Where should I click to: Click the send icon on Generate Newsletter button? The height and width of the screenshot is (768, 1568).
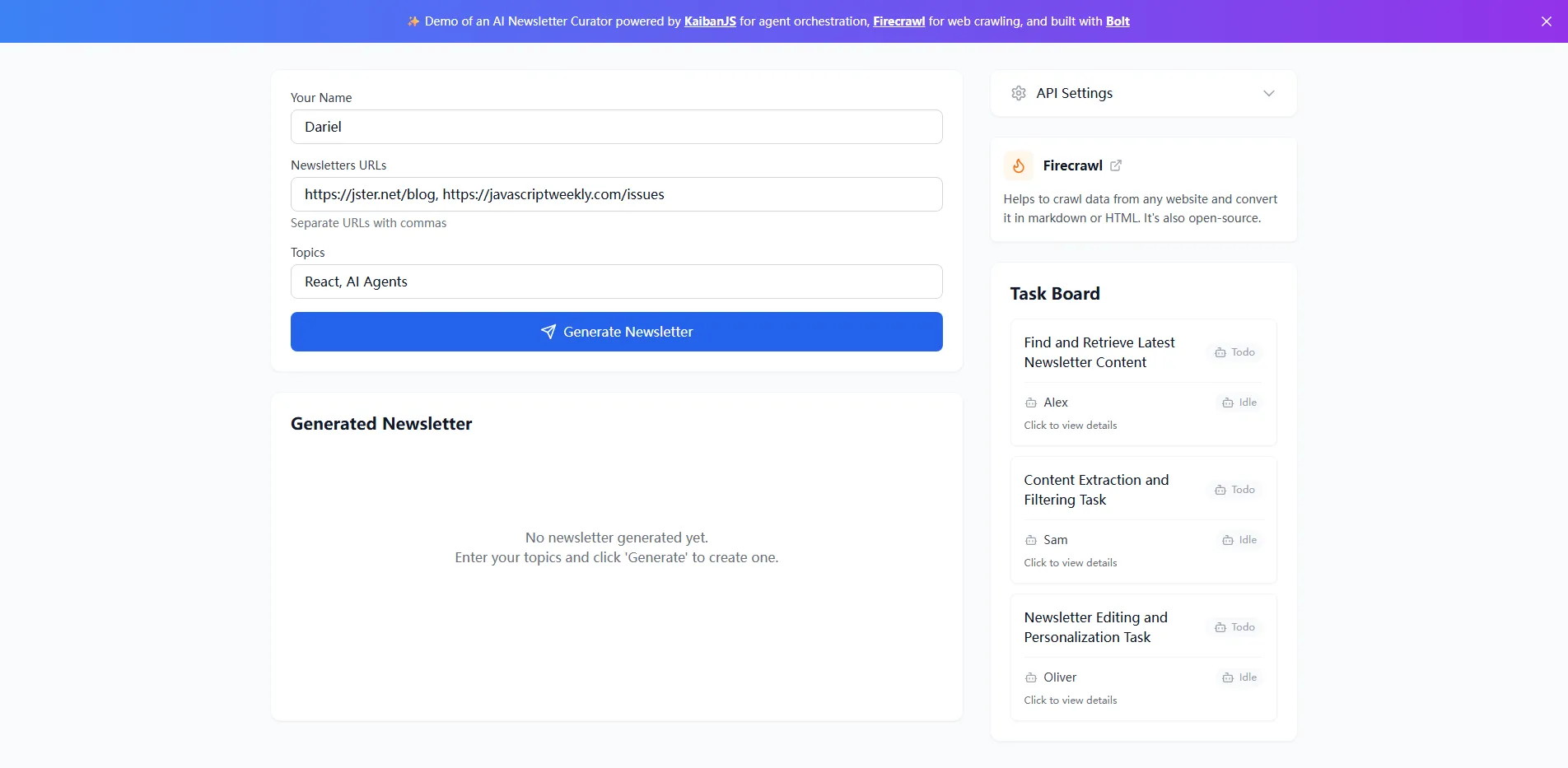(548, 332)
